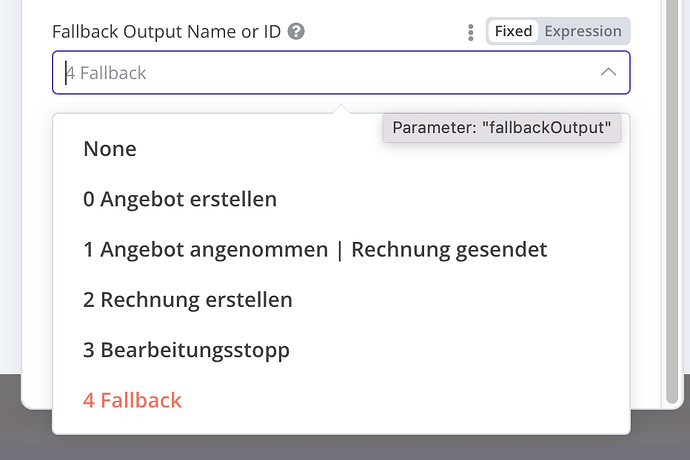Switch parameter mode to Fixed
This screenshot has width=690, height=460.
(x=513, y=31)
